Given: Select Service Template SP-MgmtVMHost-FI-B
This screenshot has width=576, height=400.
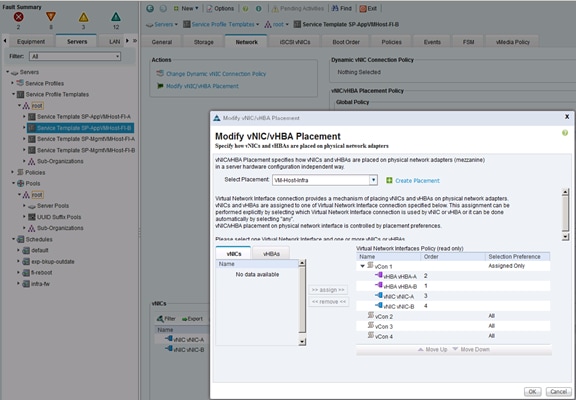Looking at the screenshot, I should 86,150.
